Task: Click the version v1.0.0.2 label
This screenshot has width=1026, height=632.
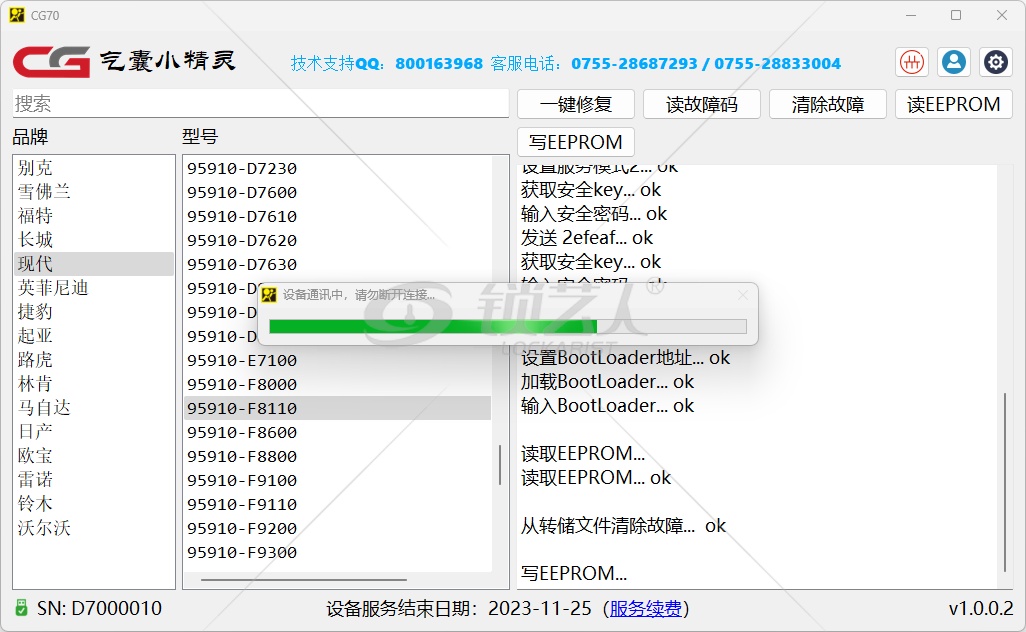Action: point(980,608)
